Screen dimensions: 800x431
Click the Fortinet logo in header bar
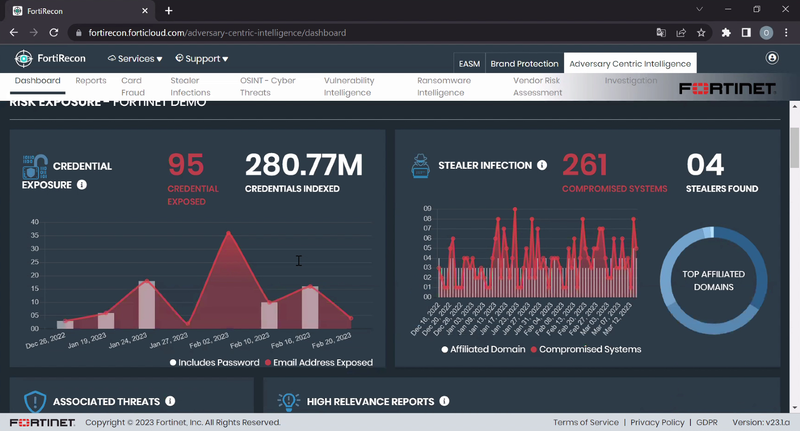click(x=727, y=89)
